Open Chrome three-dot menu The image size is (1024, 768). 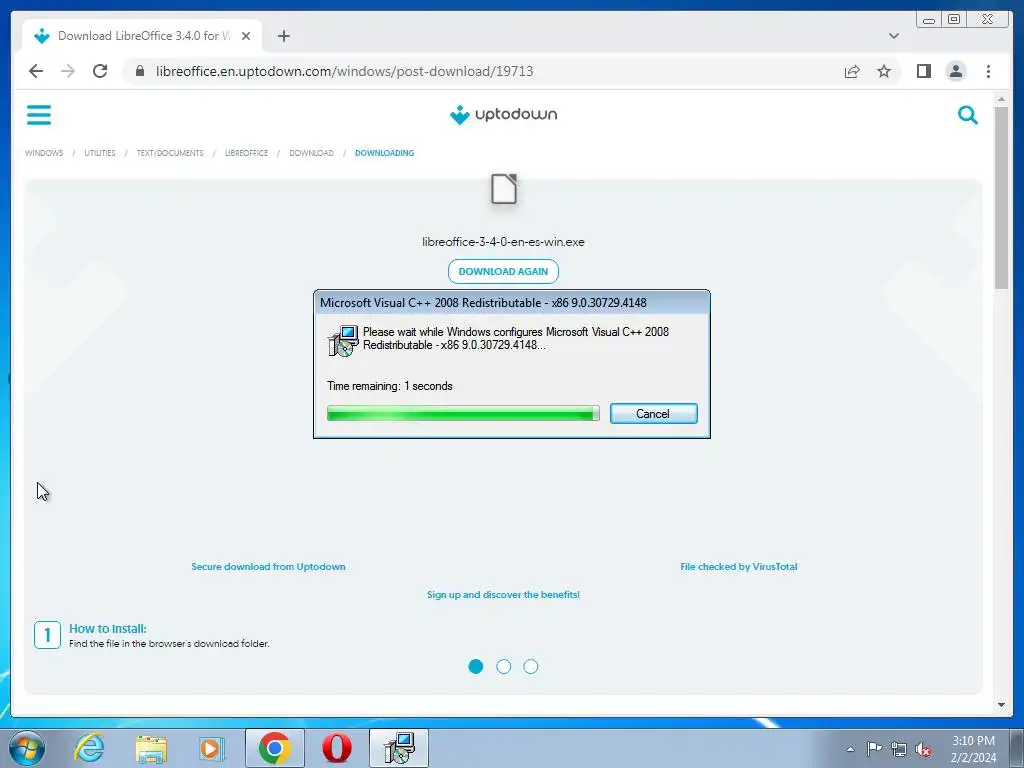tap(988, 71)
